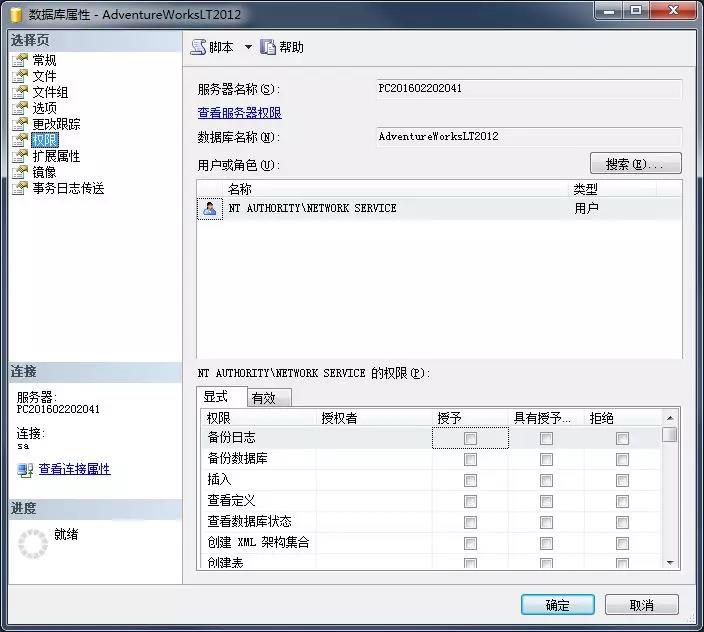This screenshot has height=632, width=704.
Task: Select NT AUTHORITY\NETWORK SERVICE row
Action: tap(440, 208)
